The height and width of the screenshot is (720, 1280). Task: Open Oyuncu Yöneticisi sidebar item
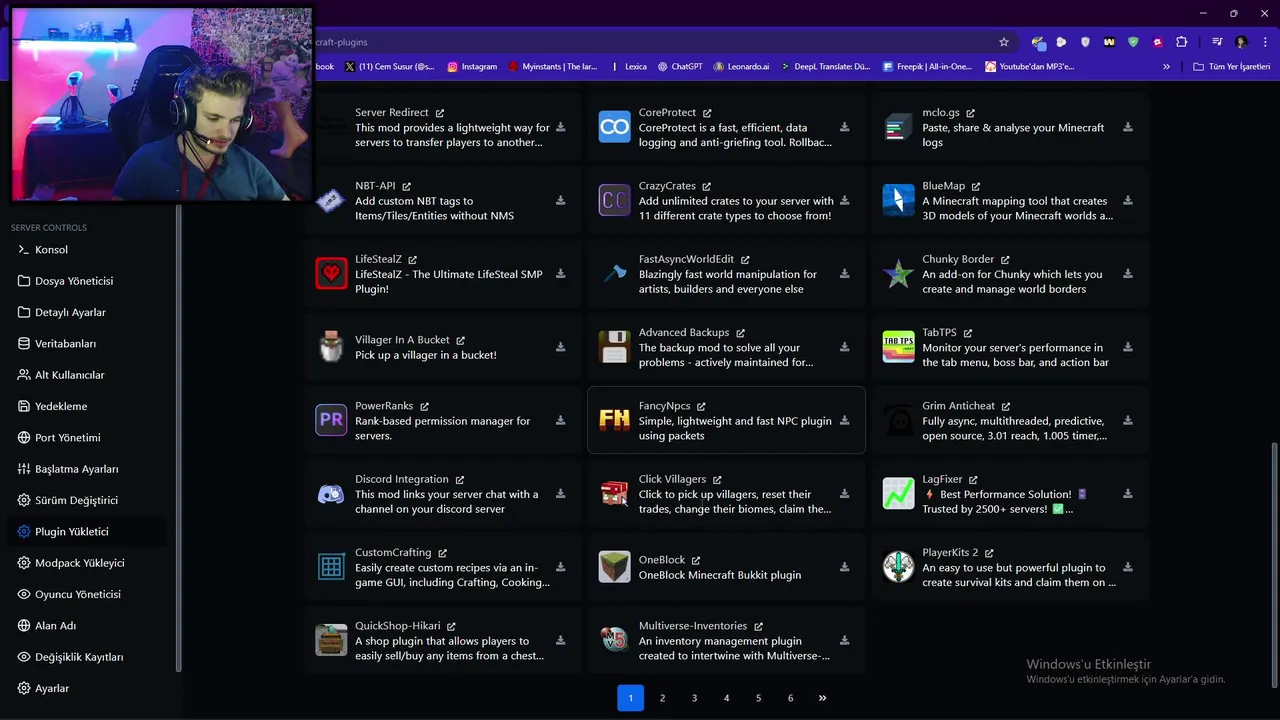(x=88, y=594)
